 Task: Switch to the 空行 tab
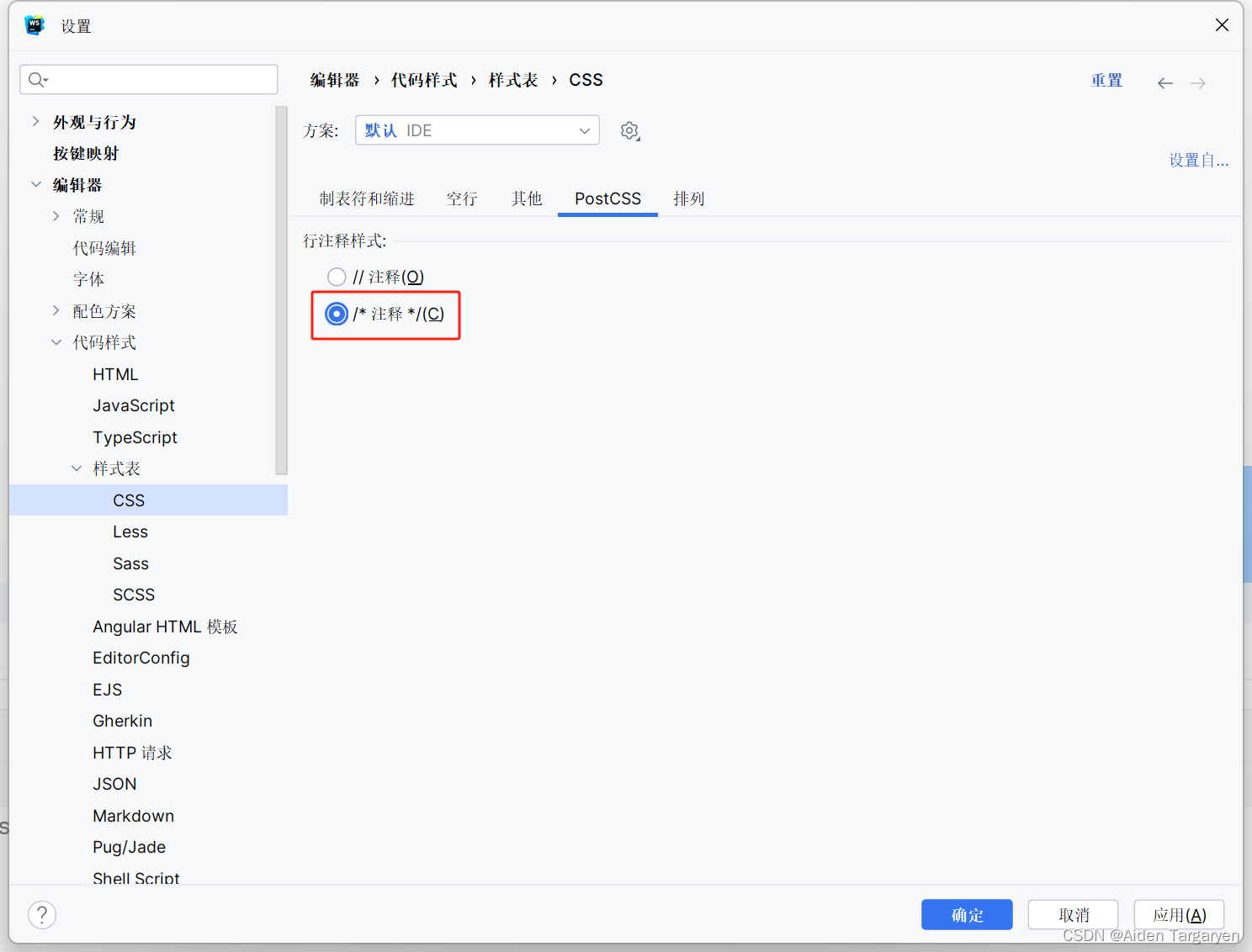point(462,198)
